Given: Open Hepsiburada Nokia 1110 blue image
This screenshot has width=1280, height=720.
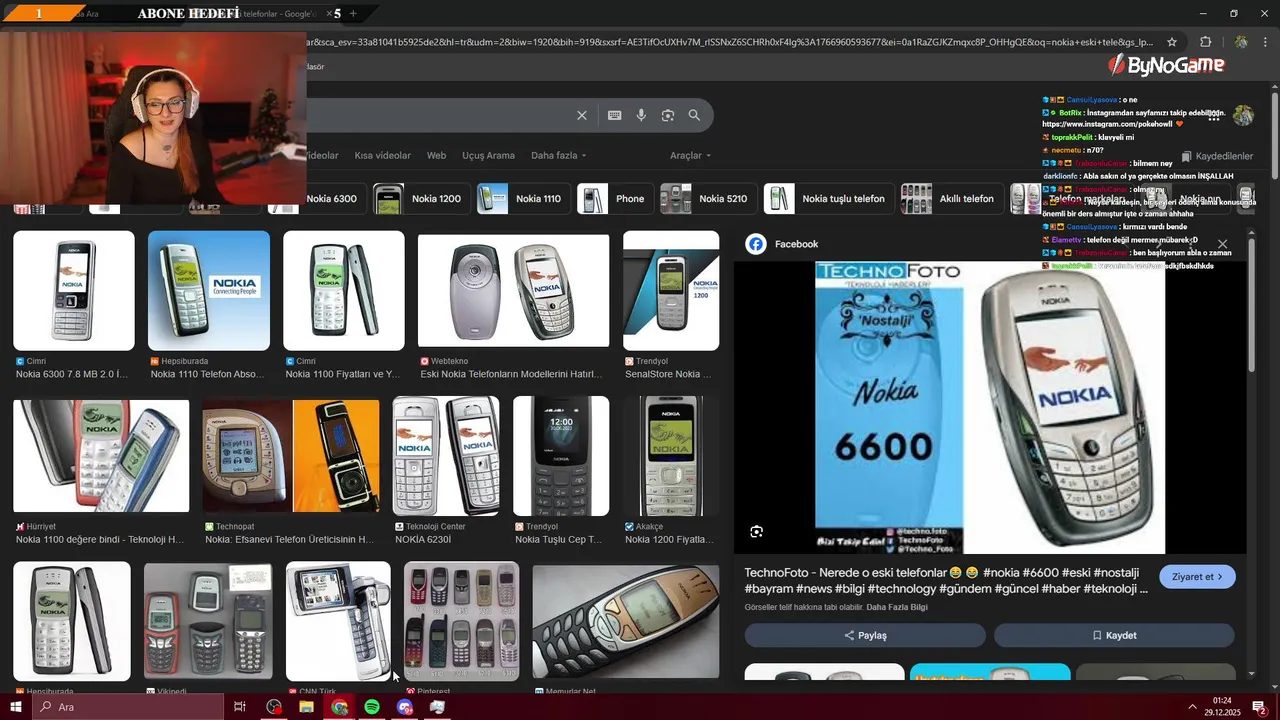Looking at the screenshot, I should (209, 291).
